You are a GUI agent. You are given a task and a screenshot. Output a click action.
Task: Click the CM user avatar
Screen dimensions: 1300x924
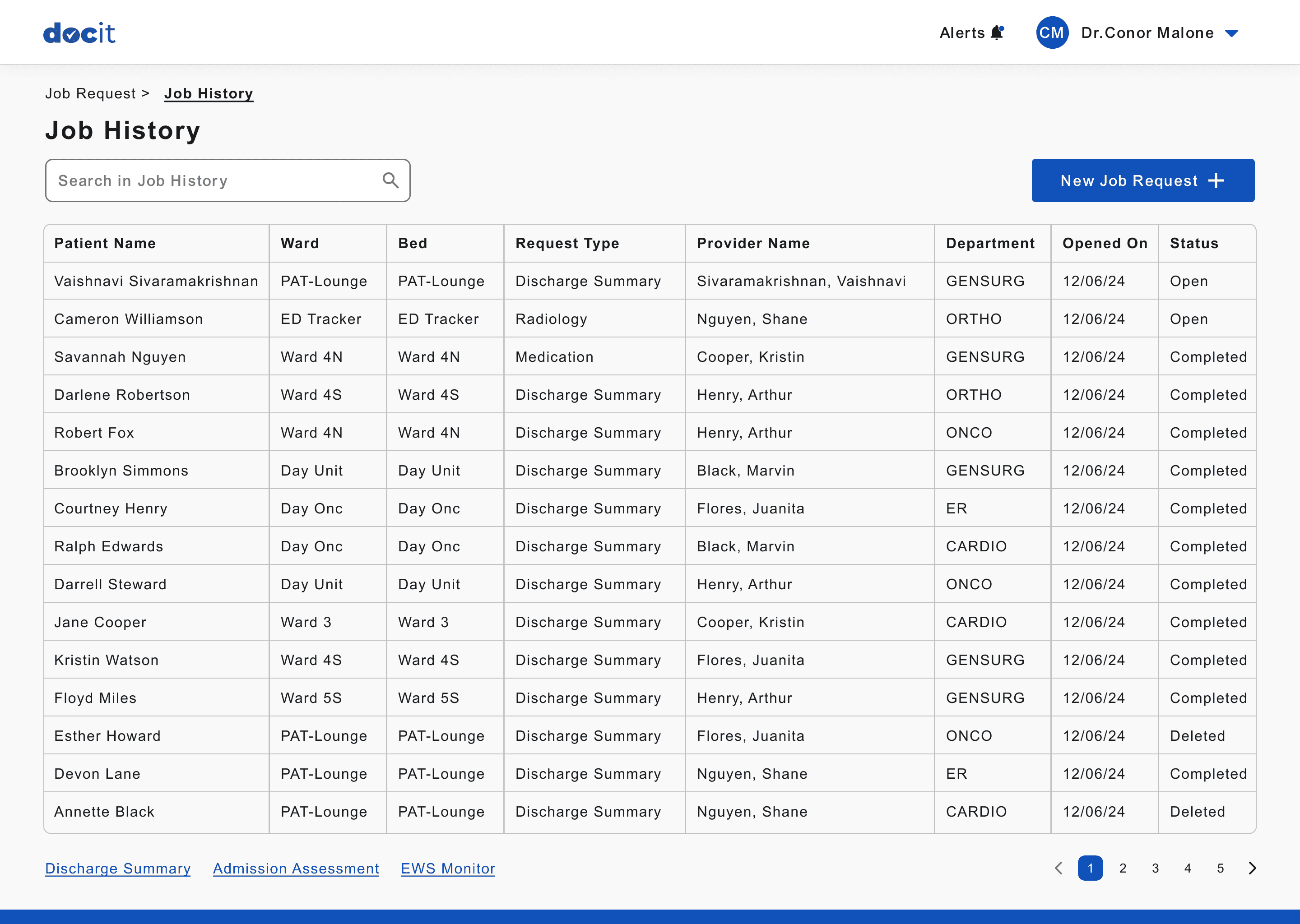[1051, 32]
